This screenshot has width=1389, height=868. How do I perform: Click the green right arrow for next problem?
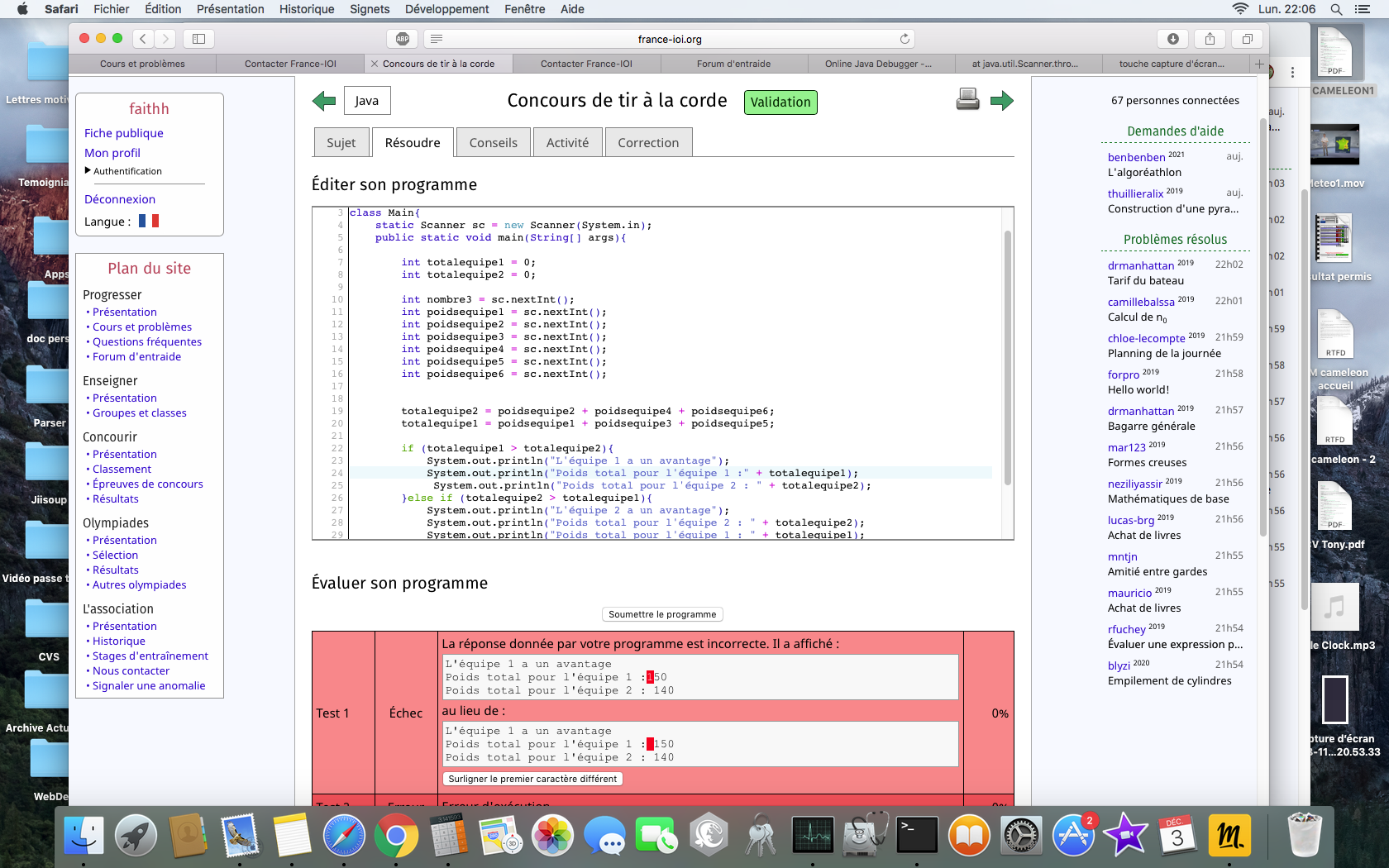click(x=1001, y=101)
